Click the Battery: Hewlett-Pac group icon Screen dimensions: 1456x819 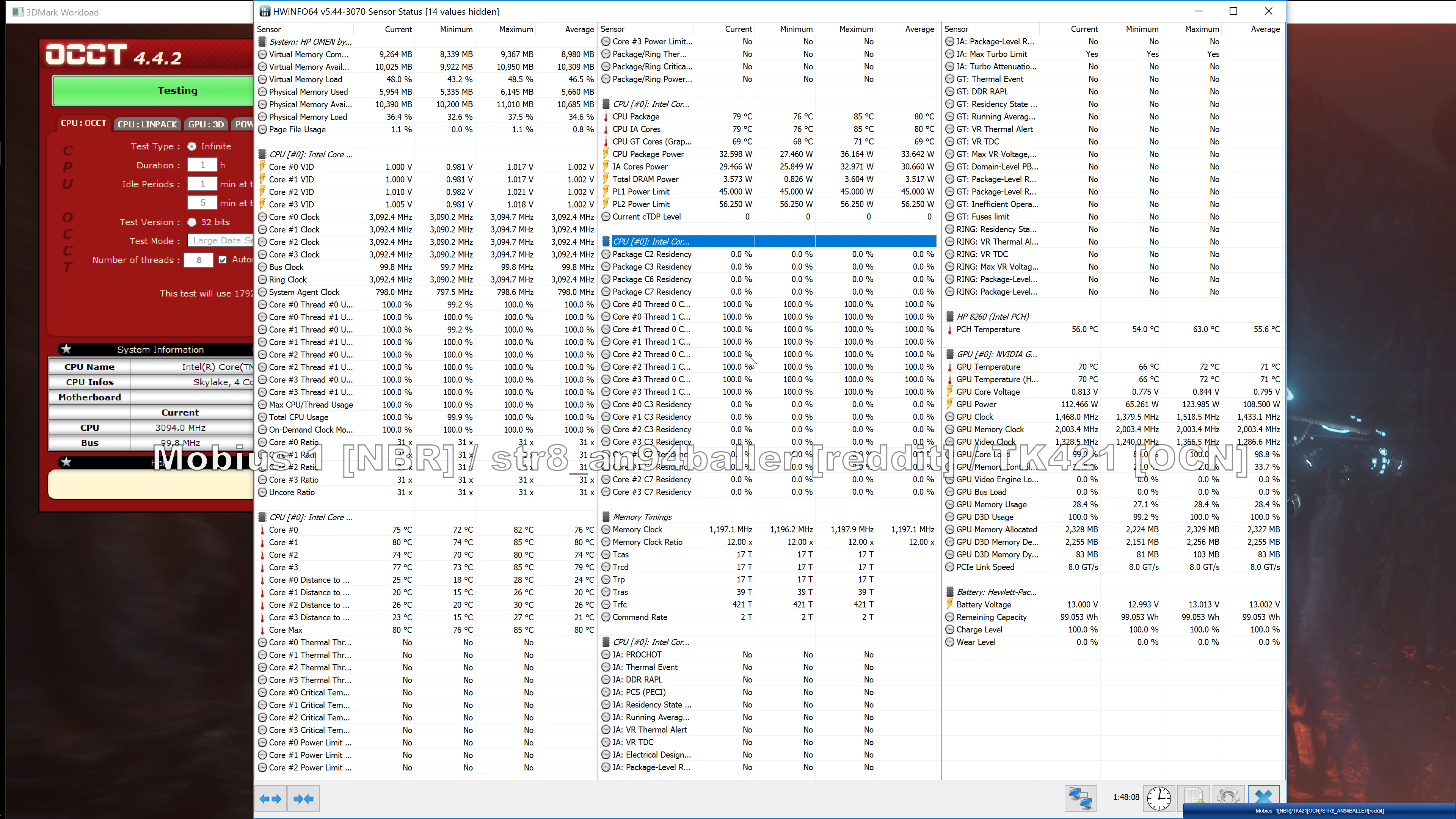[949, 592]
